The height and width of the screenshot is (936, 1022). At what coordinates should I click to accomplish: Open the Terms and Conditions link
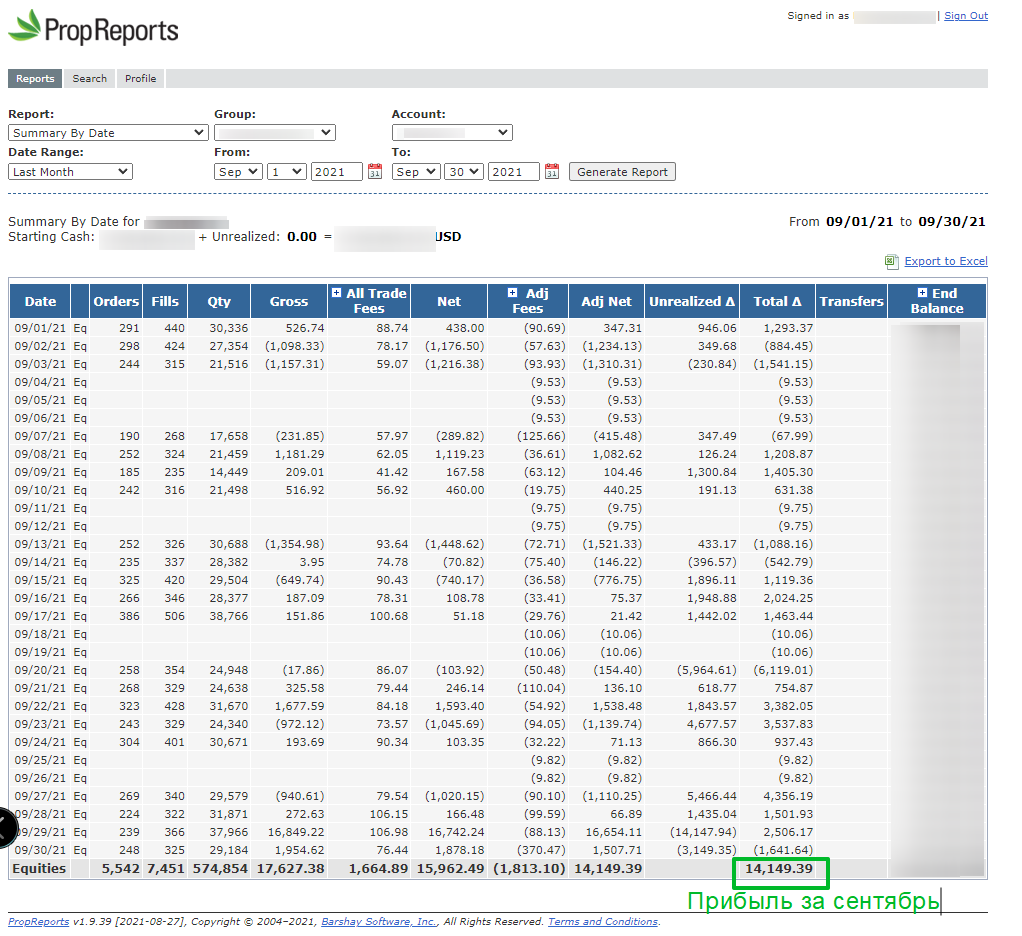[x=603, y=922]
